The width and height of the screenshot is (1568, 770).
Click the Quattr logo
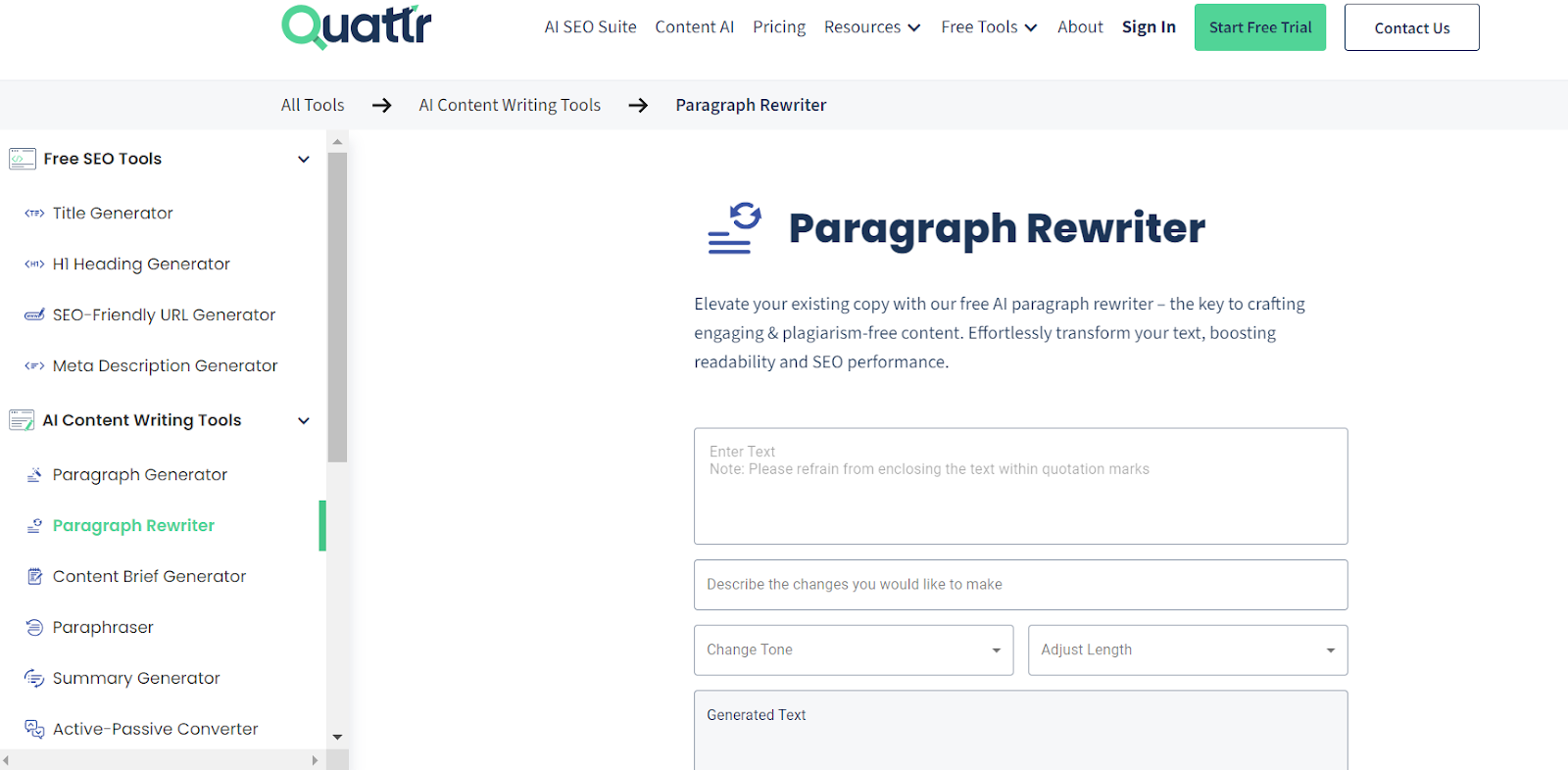click(357, 26)
